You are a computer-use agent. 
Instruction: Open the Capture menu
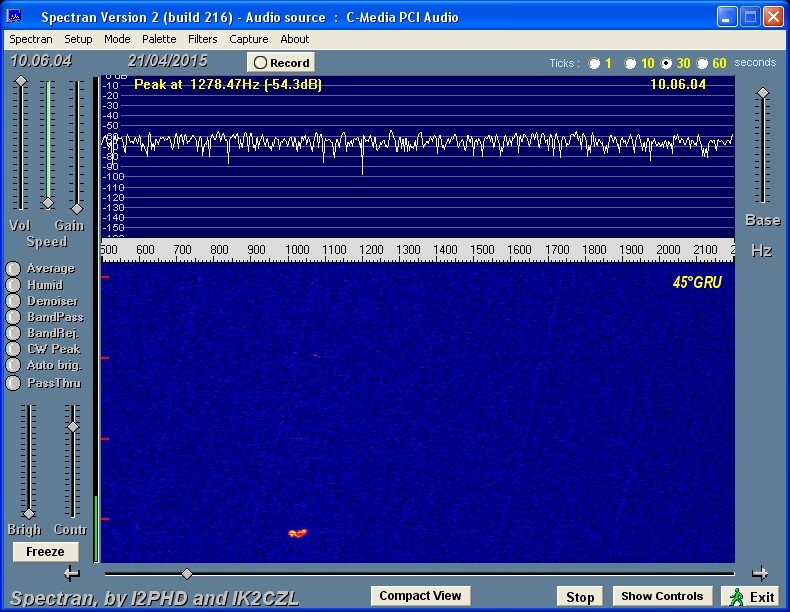(x=248, y=39)
